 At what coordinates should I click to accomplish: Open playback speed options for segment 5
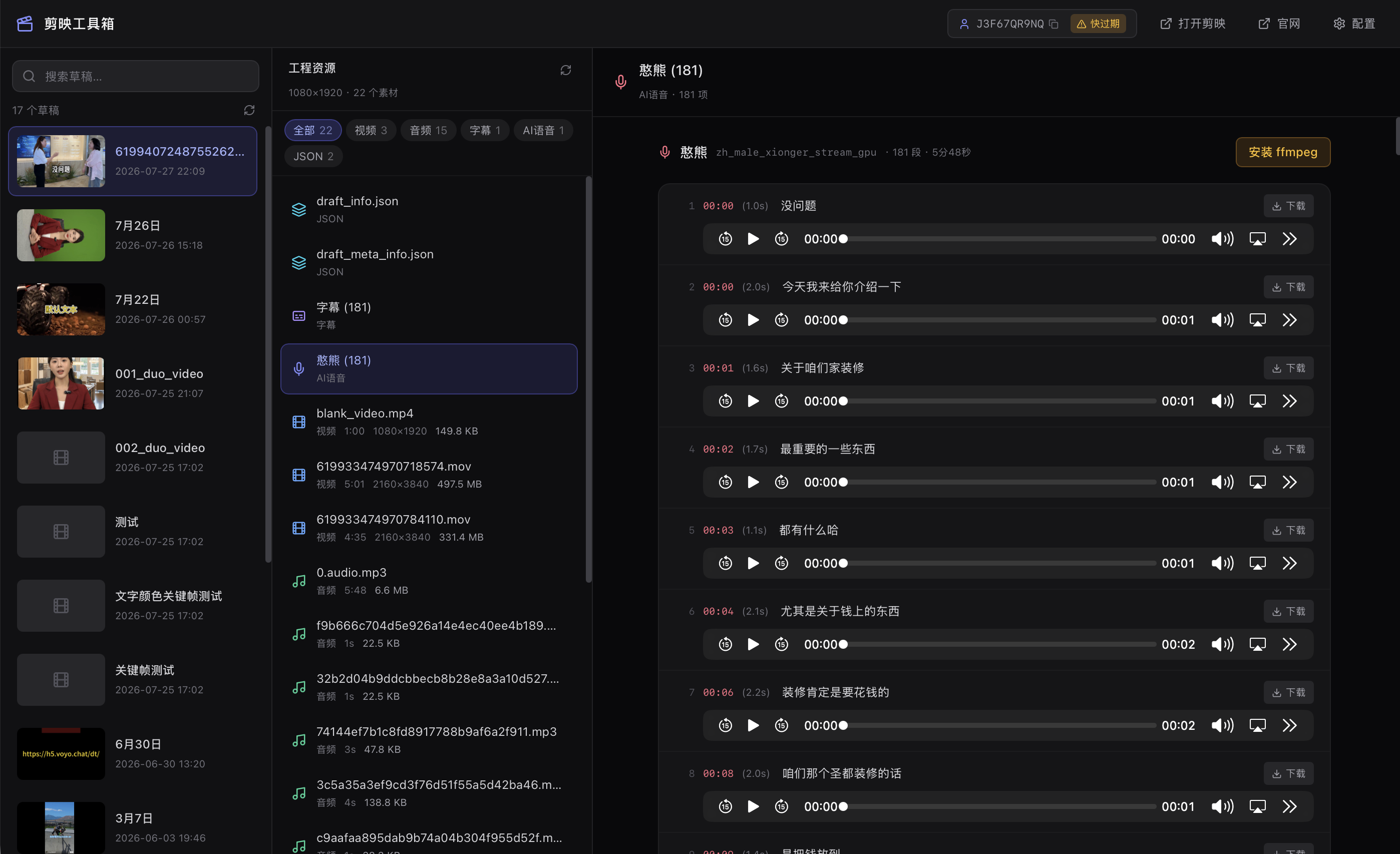(x=1290, y=563)
